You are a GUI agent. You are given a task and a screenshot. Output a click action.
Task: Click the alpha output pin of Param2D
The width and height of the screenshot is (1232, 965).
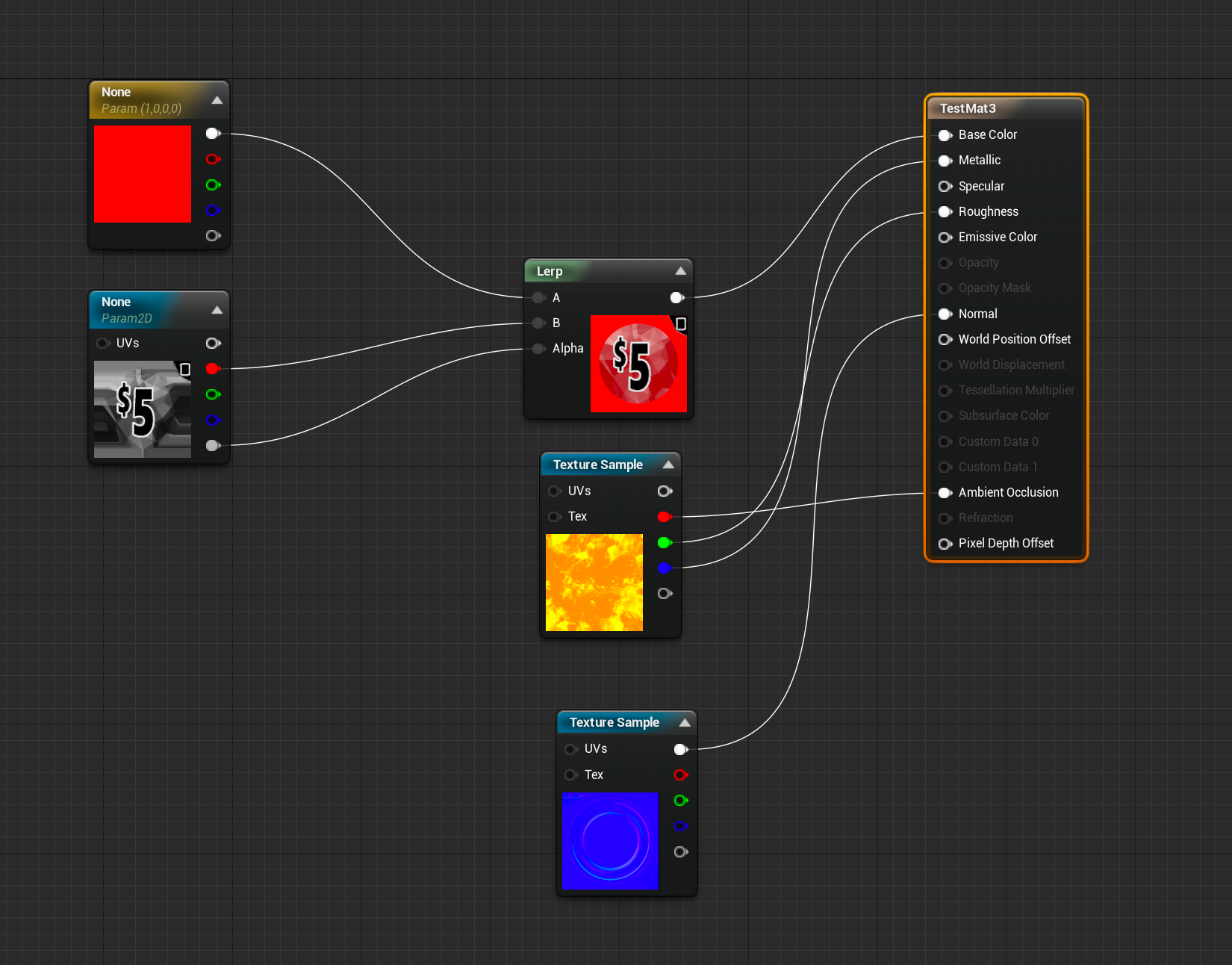213,446
